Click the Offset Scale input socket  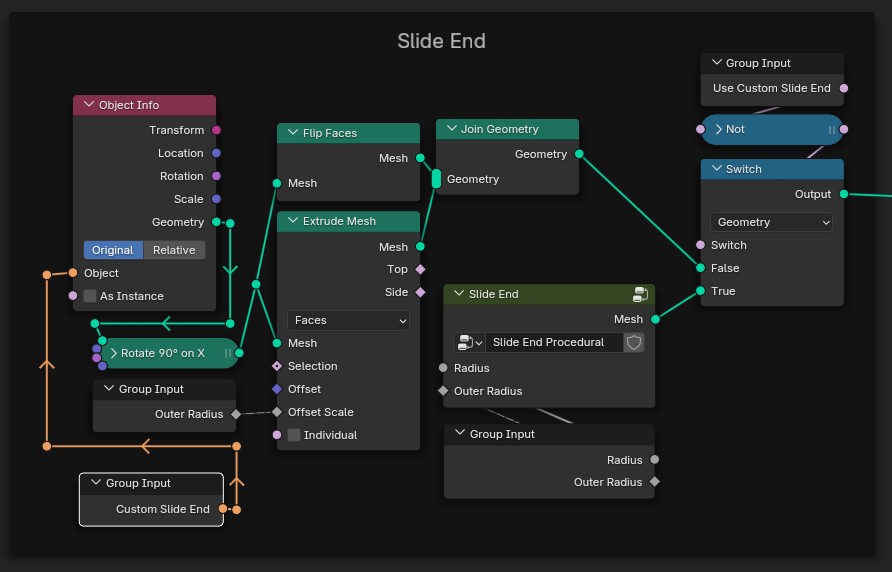tap(276, 411)
